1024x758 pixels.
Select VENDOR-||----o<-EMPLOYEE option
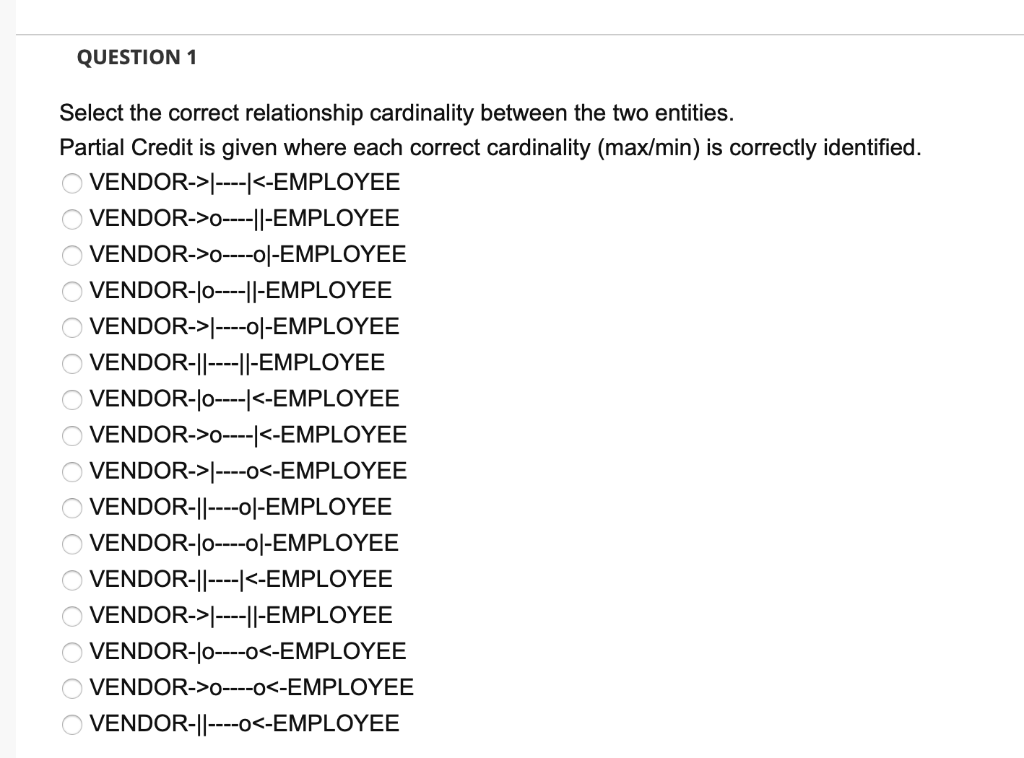[71, 724]
